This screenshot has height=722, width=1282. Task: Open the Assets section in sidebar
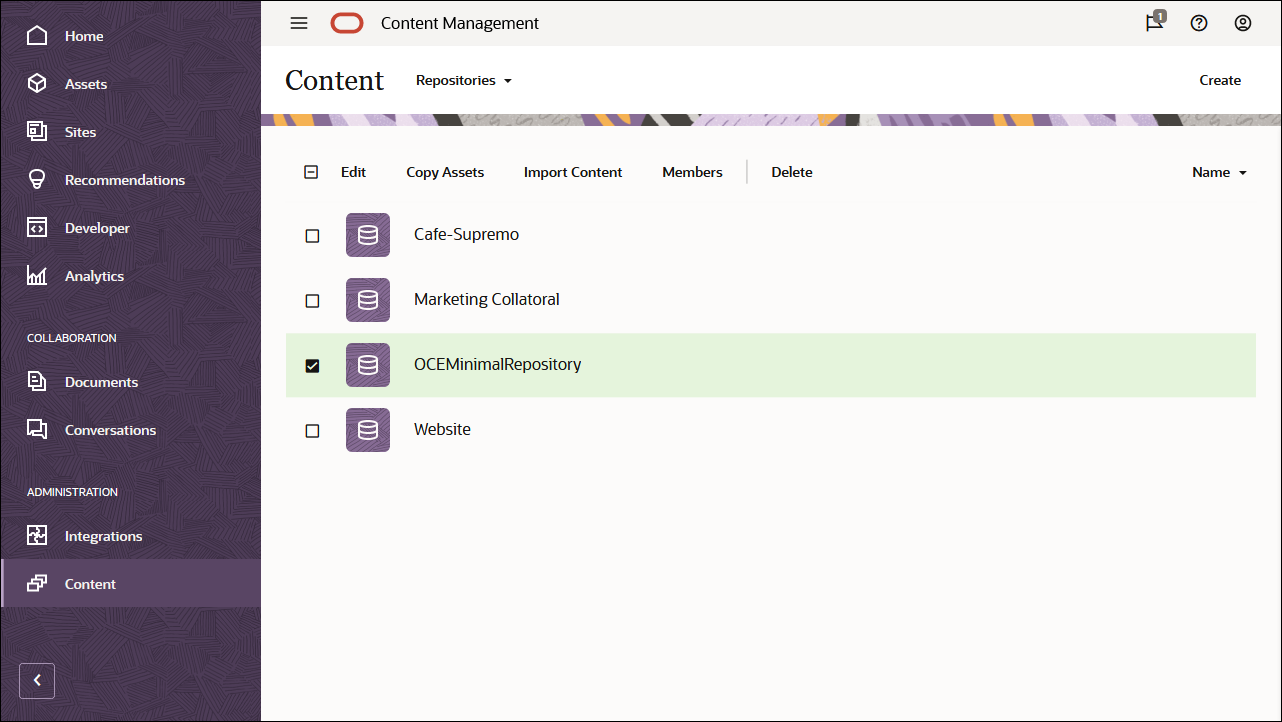point(85,84)
